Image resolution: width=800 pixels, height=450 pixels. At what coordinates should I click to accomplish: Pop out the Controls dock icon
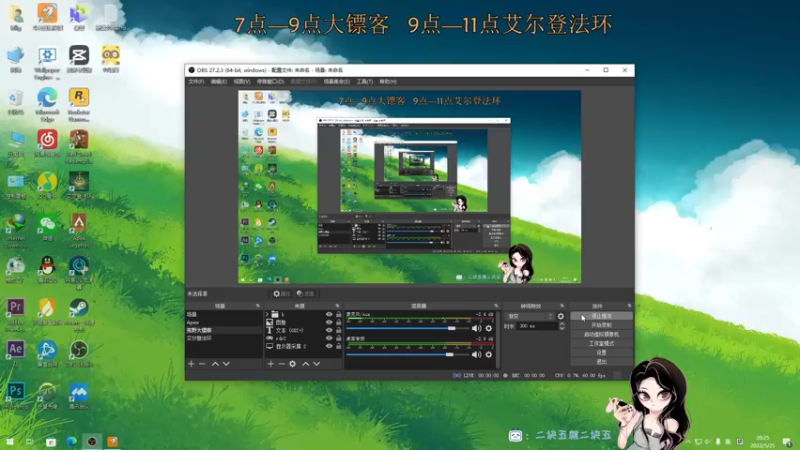coord(629,306)
